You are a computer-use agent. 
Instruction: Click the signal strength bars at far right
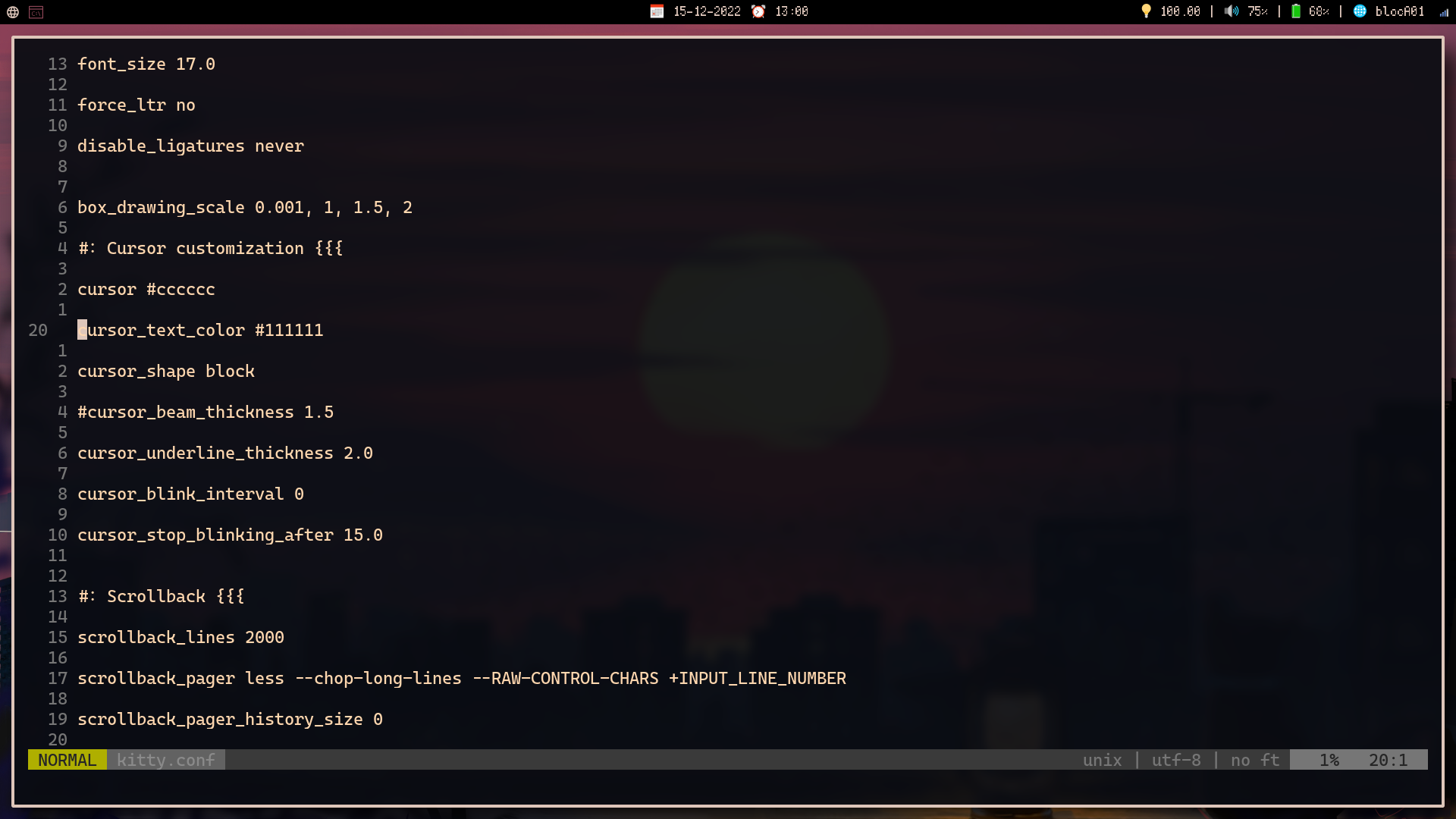click(x=1445, y=13)
